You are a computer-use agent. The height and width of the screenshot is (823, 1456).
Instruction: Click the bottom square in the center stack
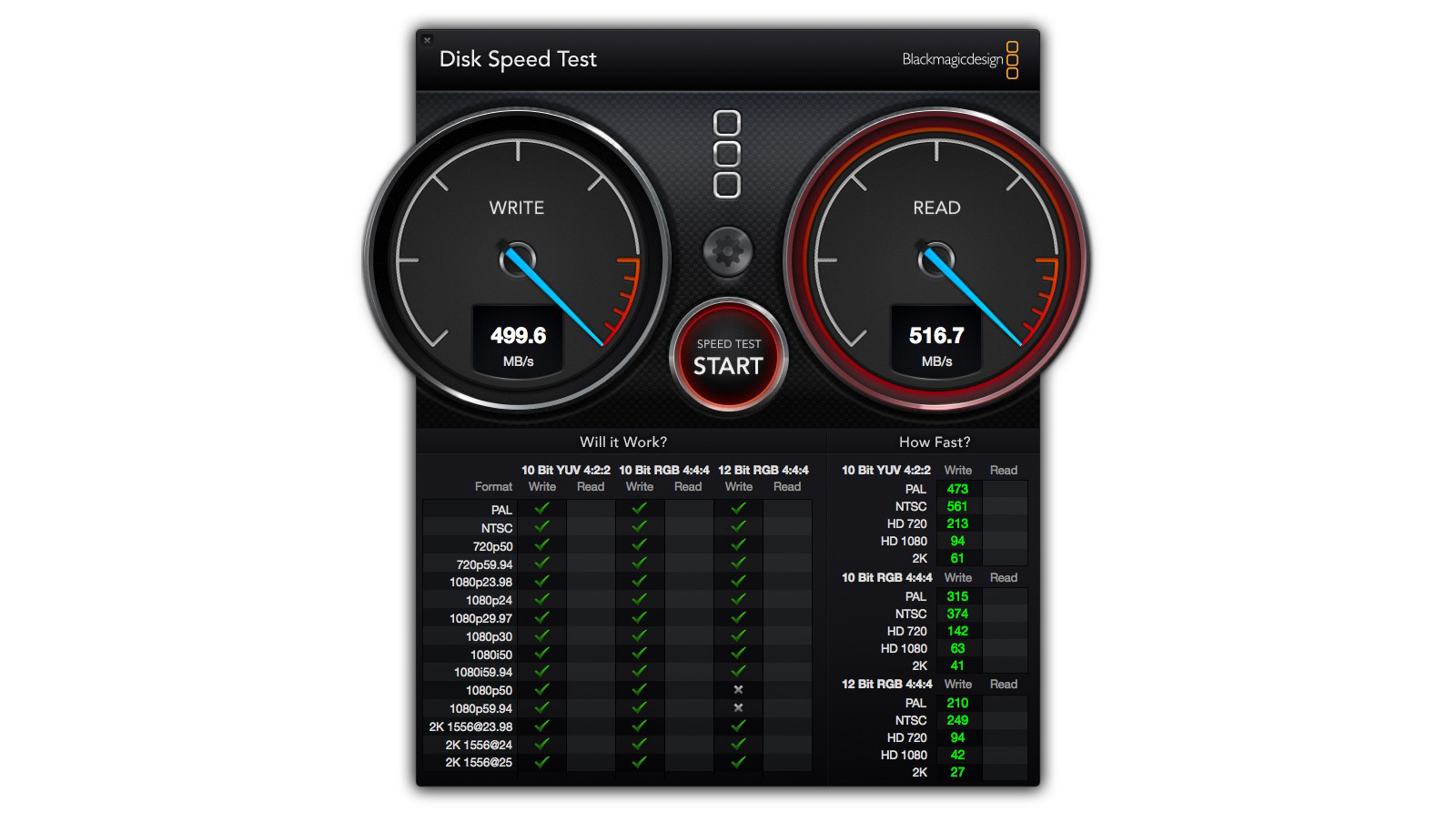(x=727, y=186)
